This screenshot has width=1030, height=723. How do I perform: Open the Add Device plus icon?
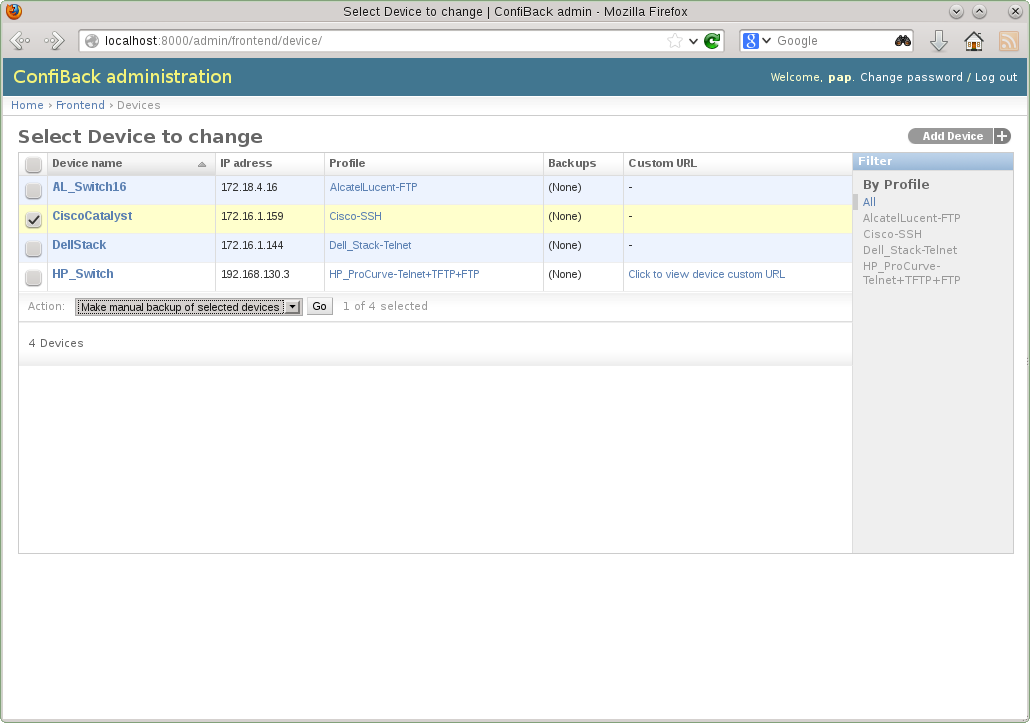click(1001, 136)
